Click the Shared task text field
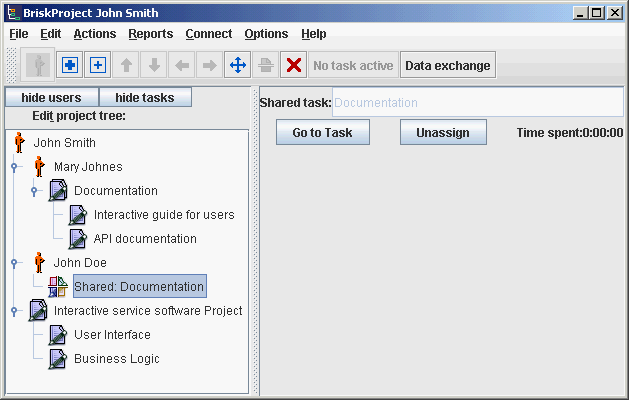The height and width of the screenshot is (400, 629). 477,102
